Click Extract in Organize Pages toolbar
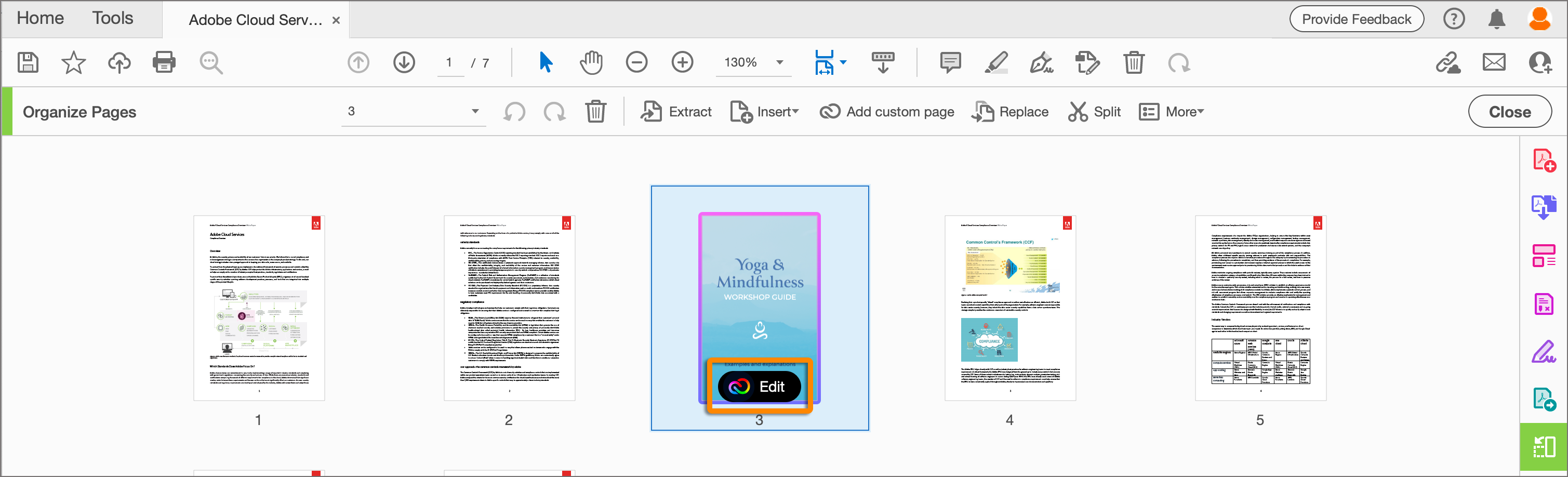1568x477 pixels. pos(675,112)
